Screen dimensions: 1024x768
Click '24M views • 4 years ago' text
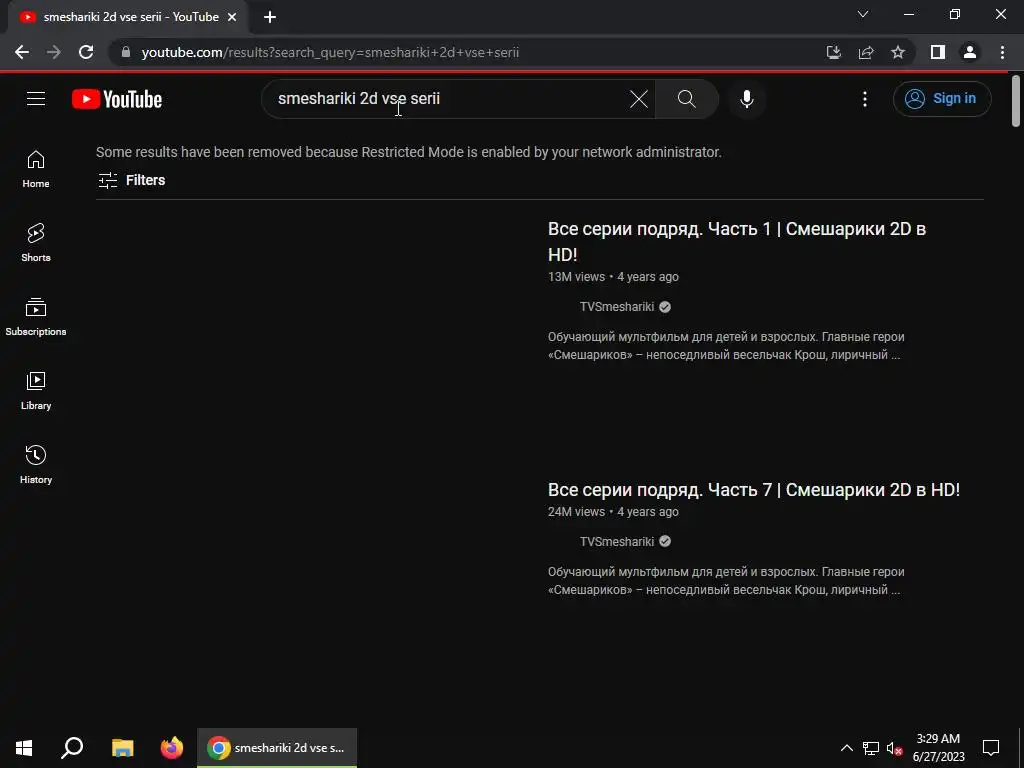[613, 512]
